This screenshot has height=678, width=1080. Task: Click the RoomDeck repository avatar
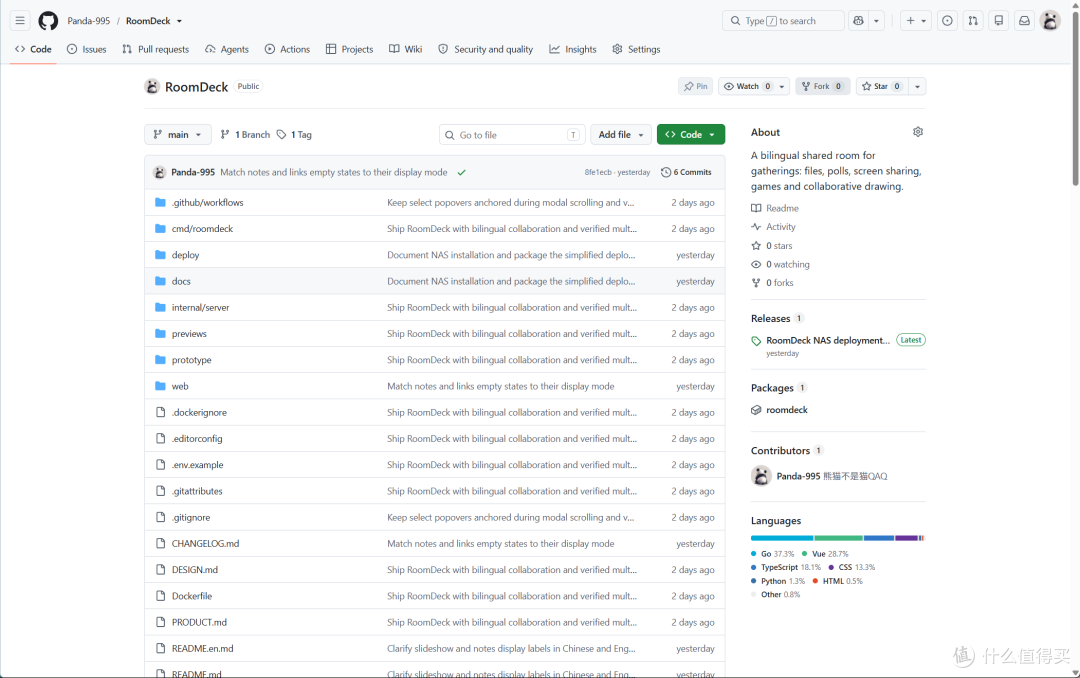pos(152,86)
